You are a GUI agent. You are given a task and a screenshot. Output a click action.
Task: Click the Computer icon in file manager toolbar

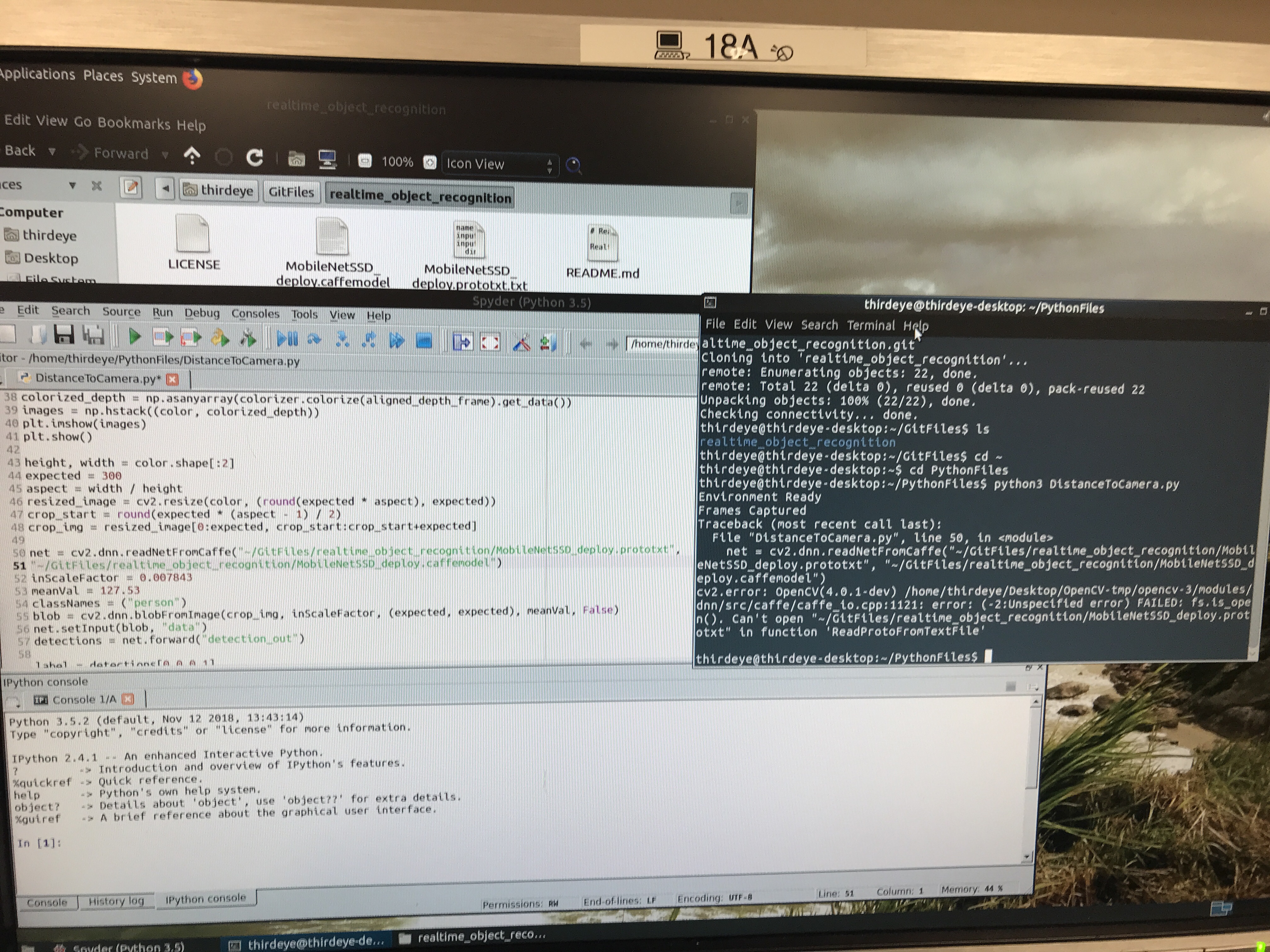(327, 159)
